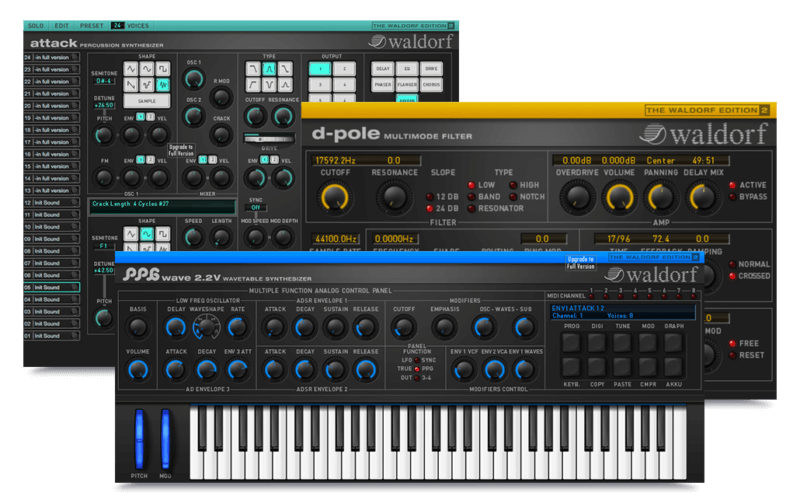This screenshot has width=800, height=503.
Task: Choose bottom-right peak filter type in Attack
Action: pos(285,84)
